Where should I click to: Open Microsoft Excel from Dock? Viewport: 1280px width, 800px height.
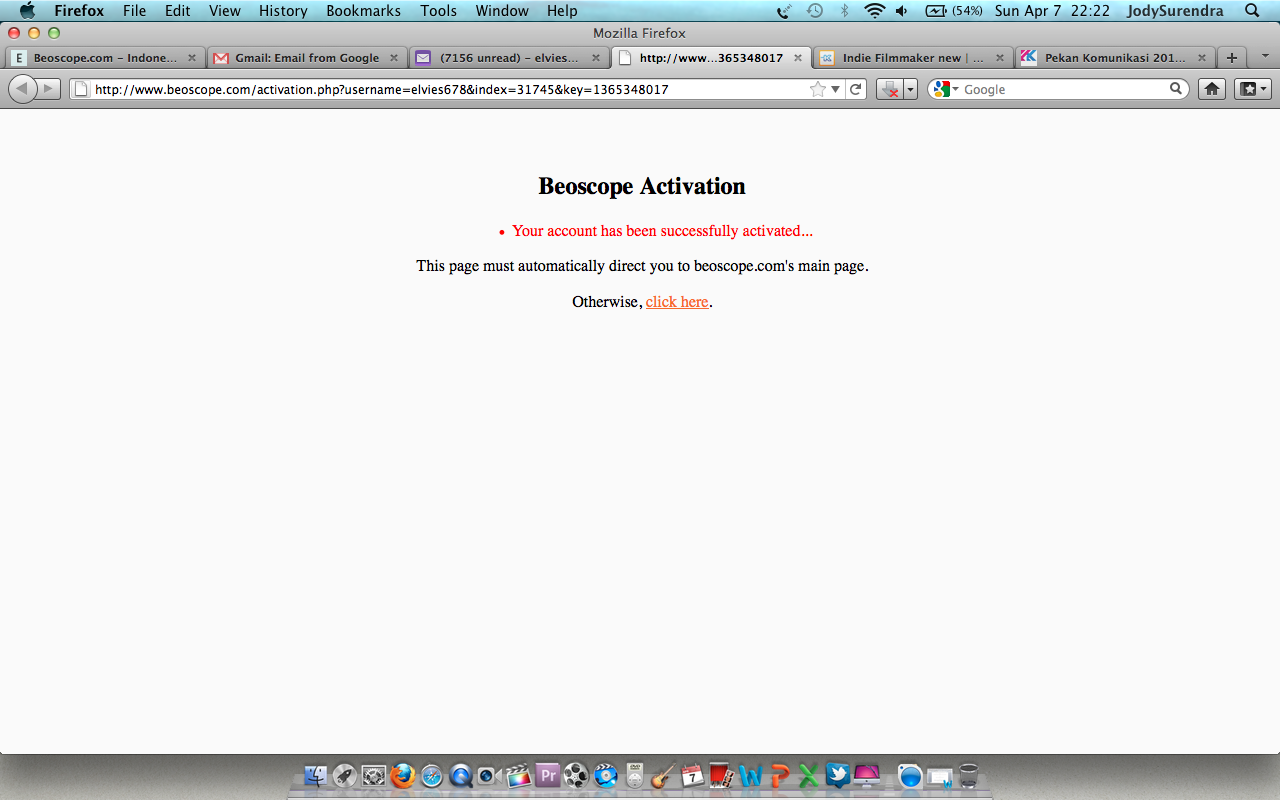[808, 775]
